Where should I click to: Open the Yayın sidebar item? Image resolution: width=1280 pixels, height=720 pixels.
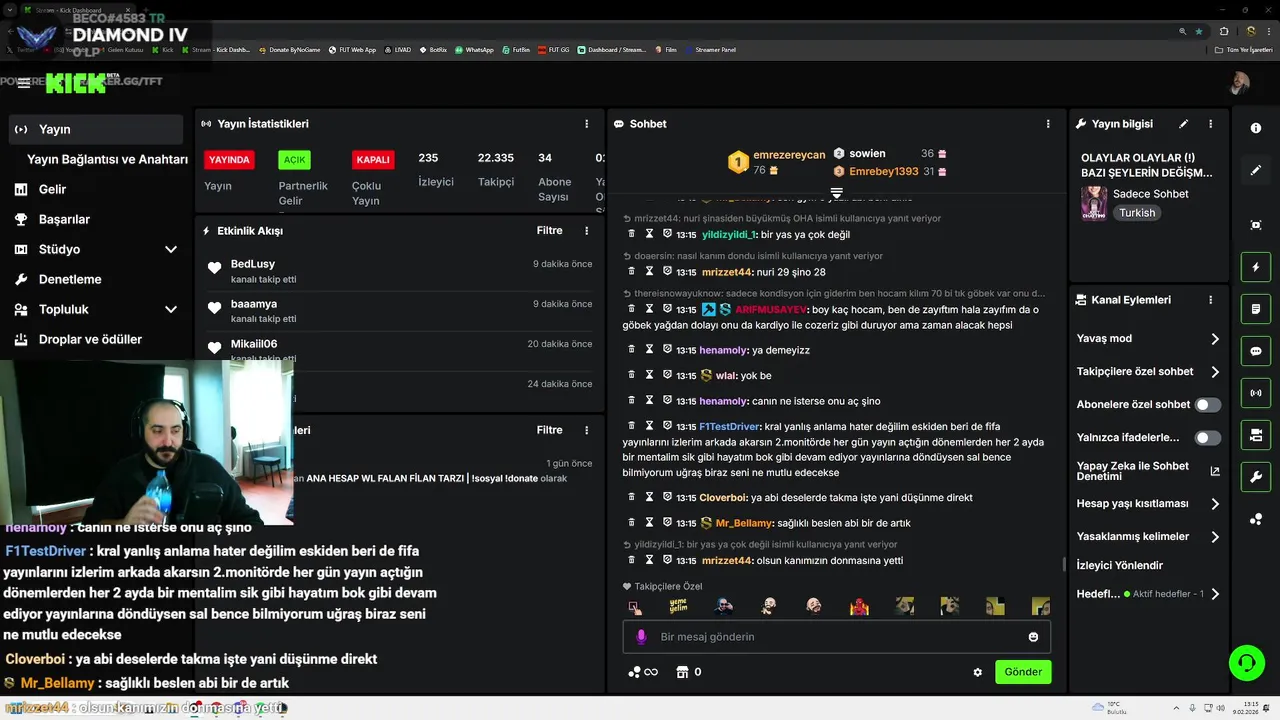95,129
